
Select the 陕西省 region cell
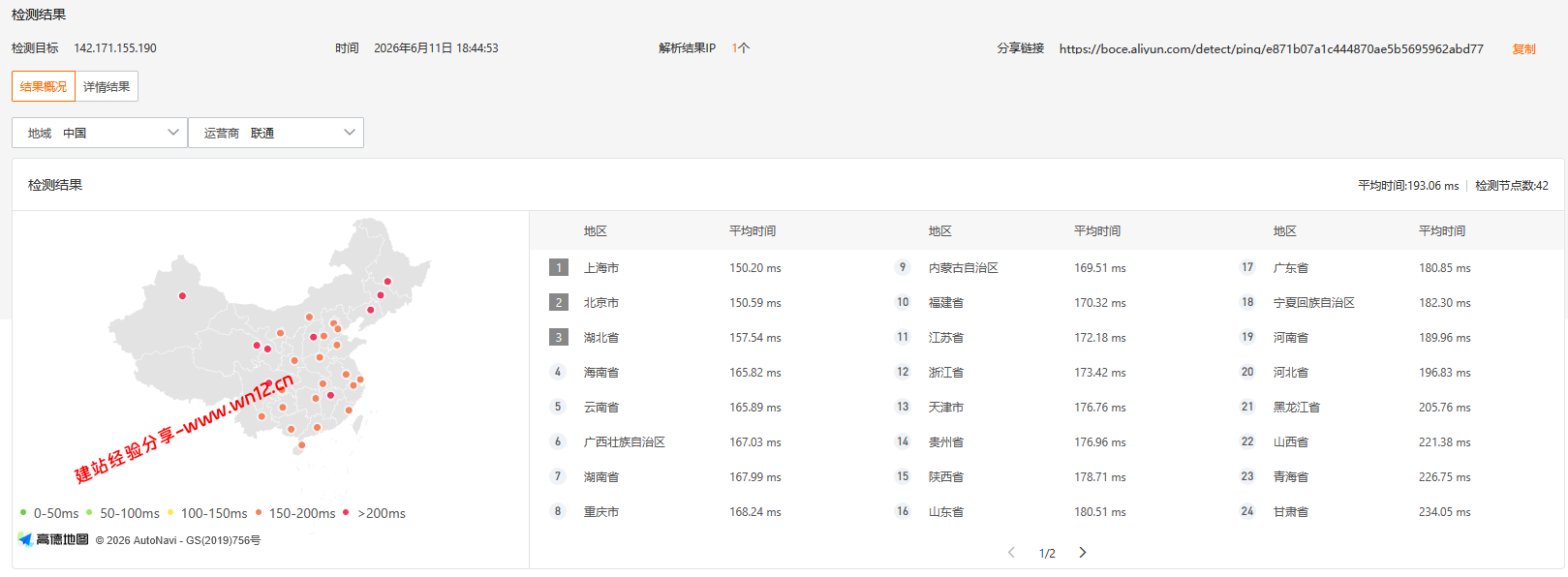946,477
